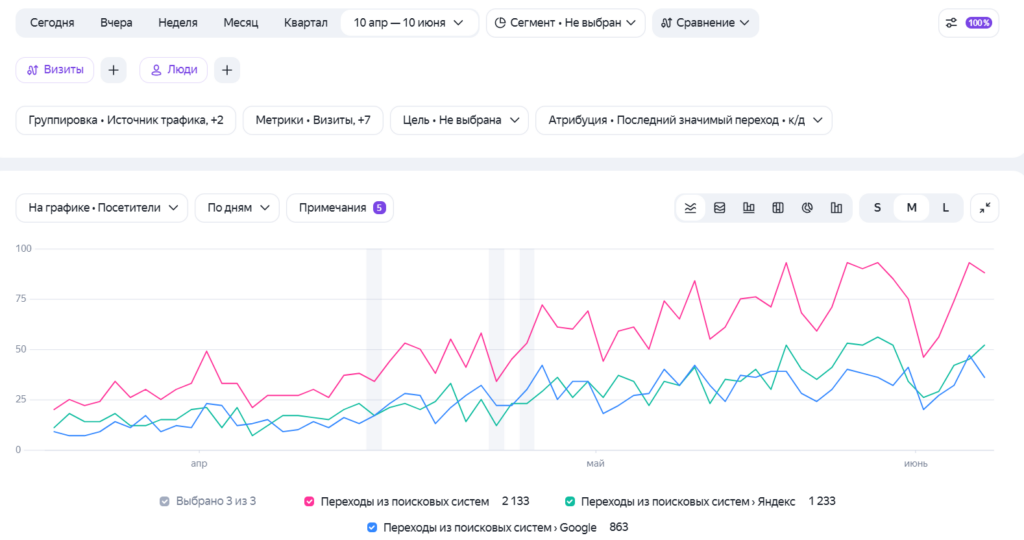This screenshot has width=1024, height=540.
Task: Uncheck the blue Google series checkbox
Action: 372,528
